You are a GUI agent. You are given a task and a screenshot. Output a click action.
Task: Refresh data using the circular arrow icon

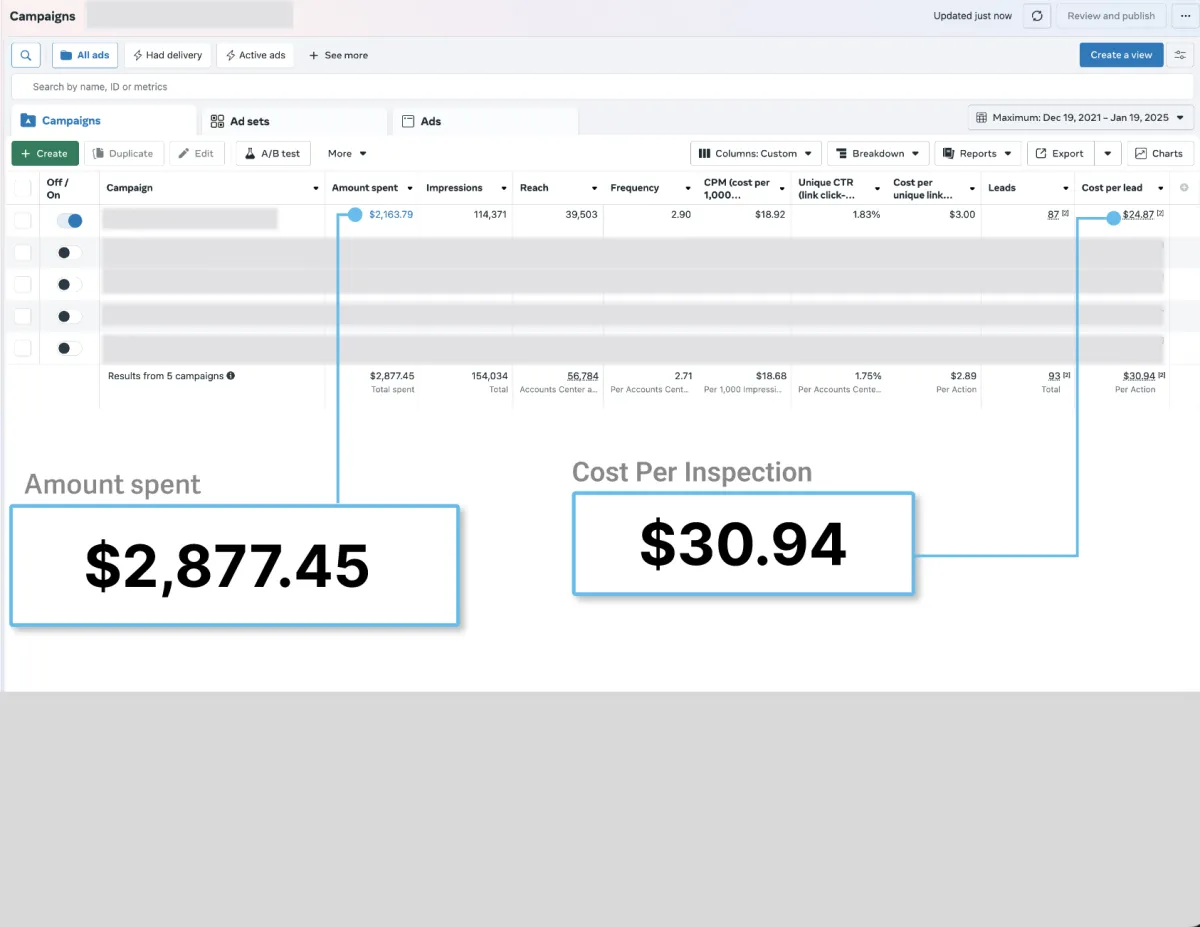(1037, 16)
